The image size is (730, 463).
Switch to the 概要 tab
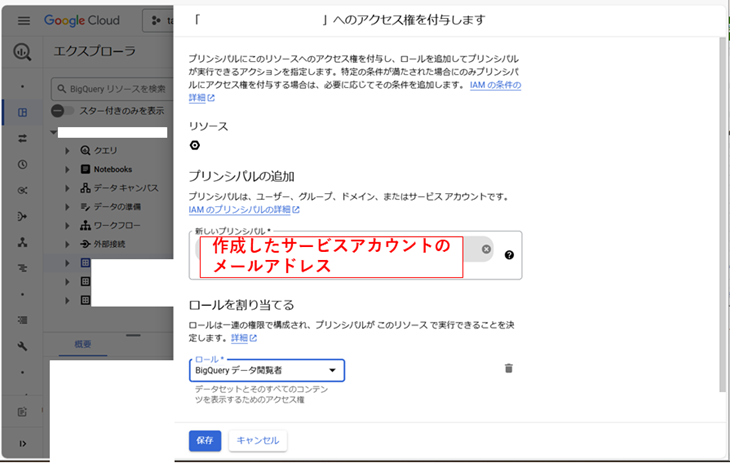tap(83, 344)
